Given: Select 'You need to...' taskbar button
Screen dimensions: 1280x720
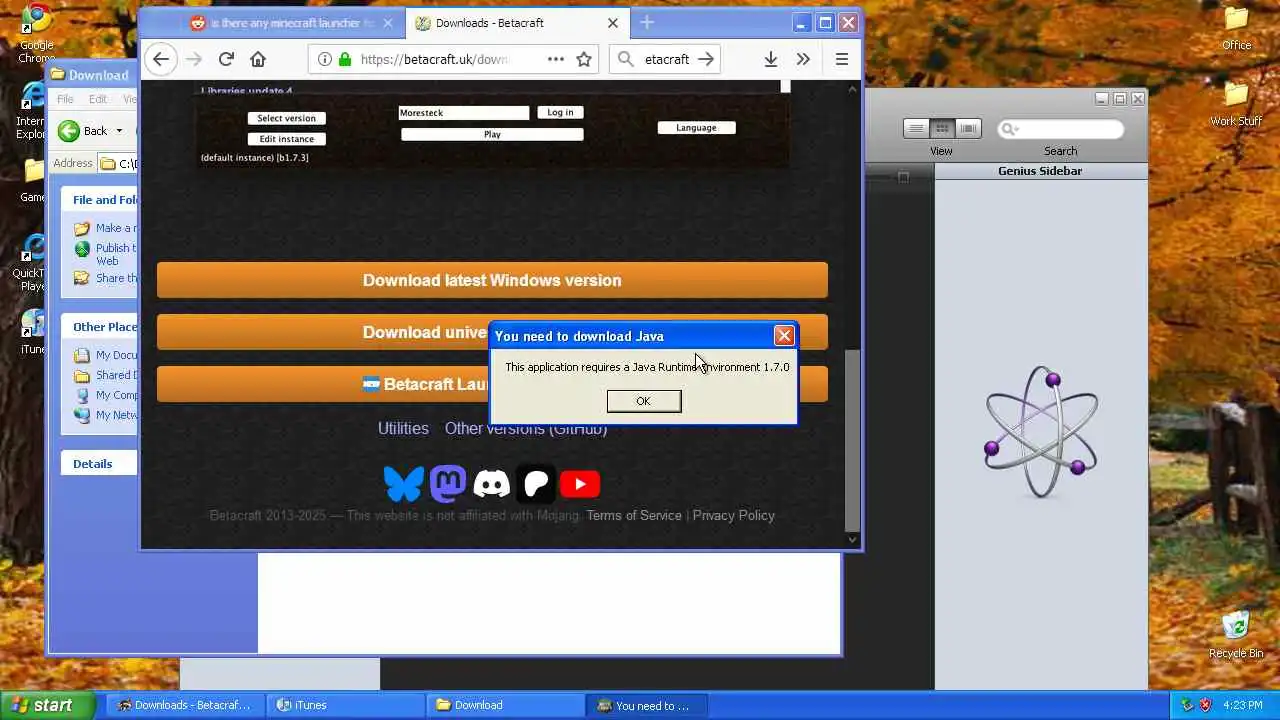Looking at the screenshot, I should 649,705.
